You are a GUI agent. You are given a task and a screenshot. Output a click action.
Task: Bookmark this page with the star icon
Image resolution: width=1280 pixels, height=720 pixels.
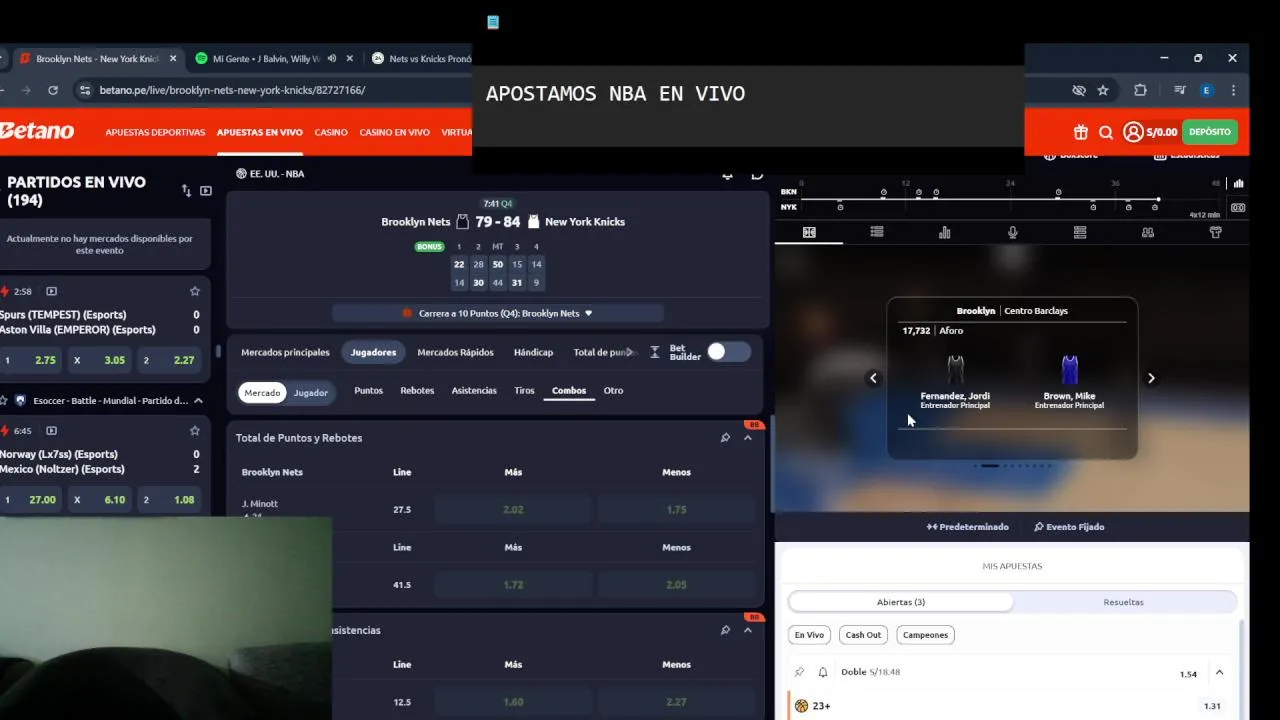click(x=1103, y=90)
